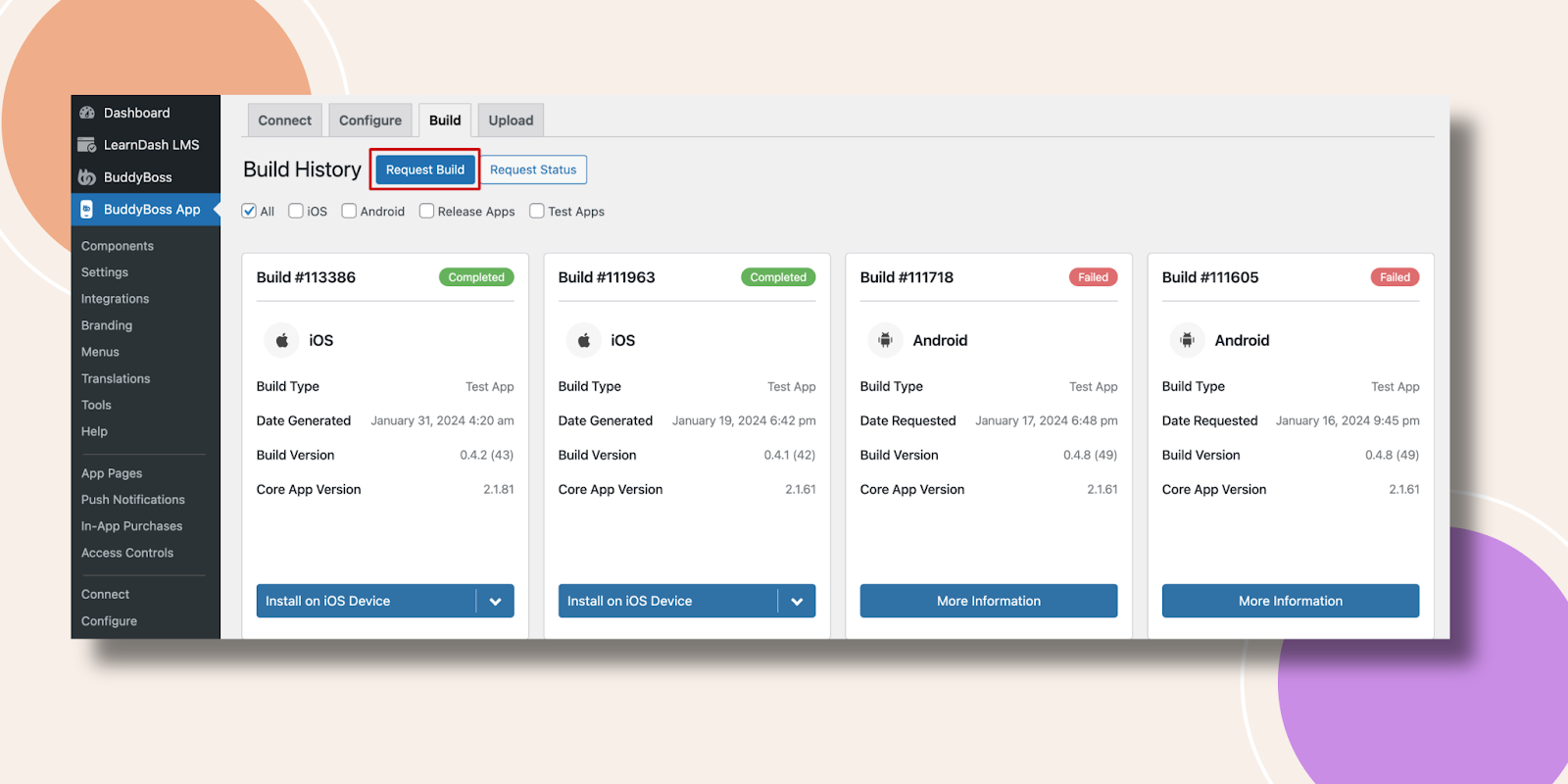This screenshot has height=784, width=1568.
Task: Click the Request Build button
Action: click(425, 170)
